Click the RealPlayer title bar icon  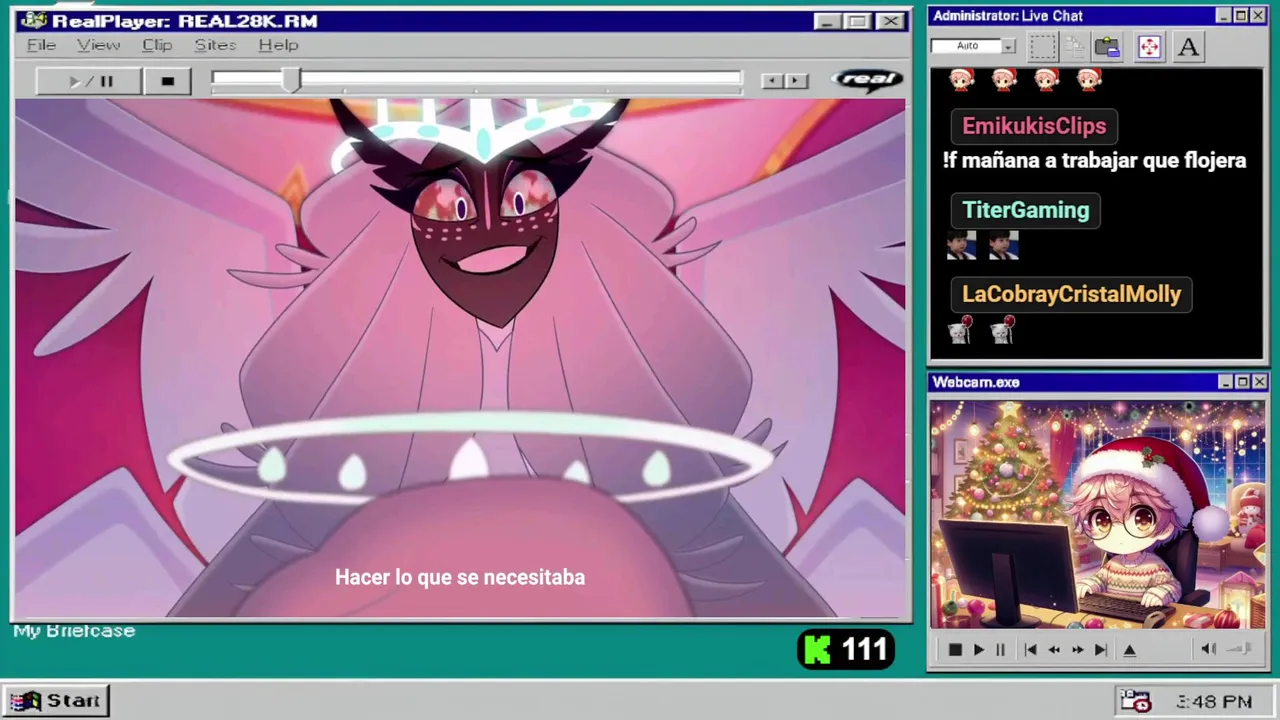pos(34,21)
